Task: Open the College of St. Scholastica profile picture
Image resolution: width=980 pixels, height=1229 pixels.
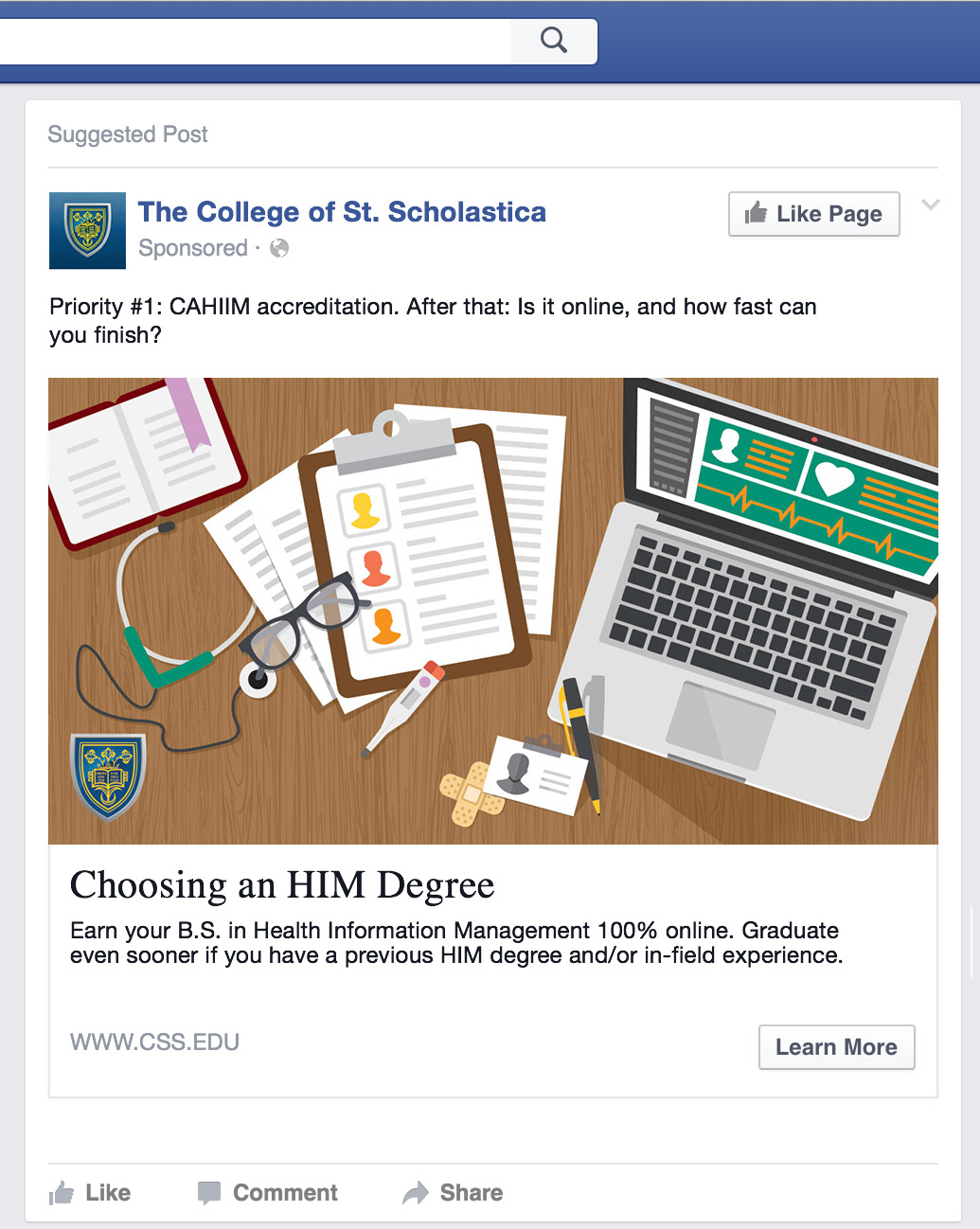Action: [87, 230]
